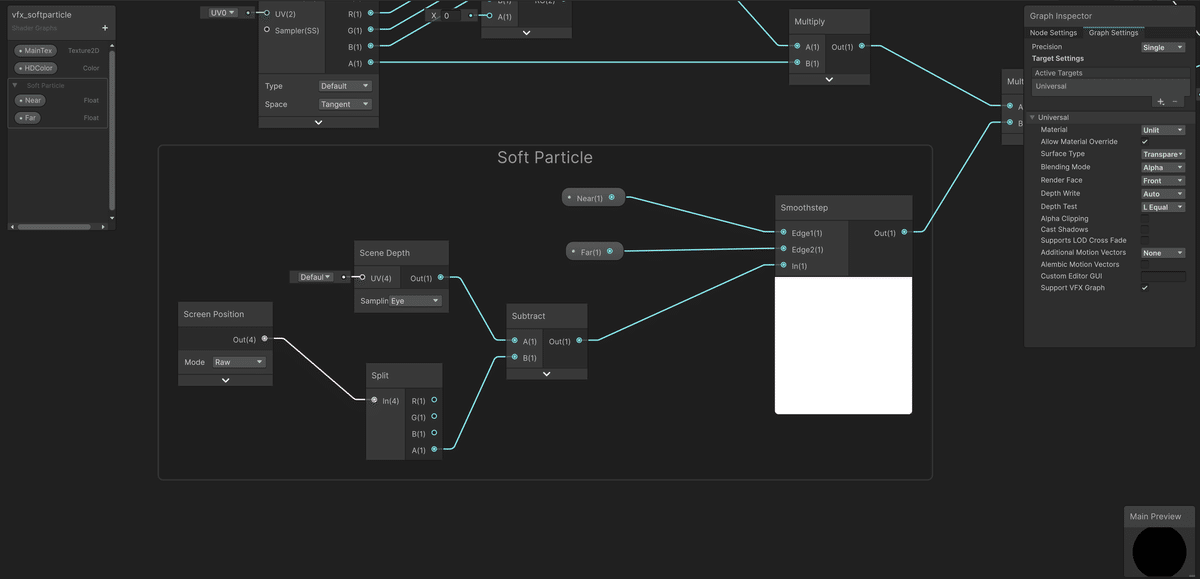Click the Edge1(1) input port on Smoothstep
Viewport: 1200px width, 579px height.
point(783,232)
